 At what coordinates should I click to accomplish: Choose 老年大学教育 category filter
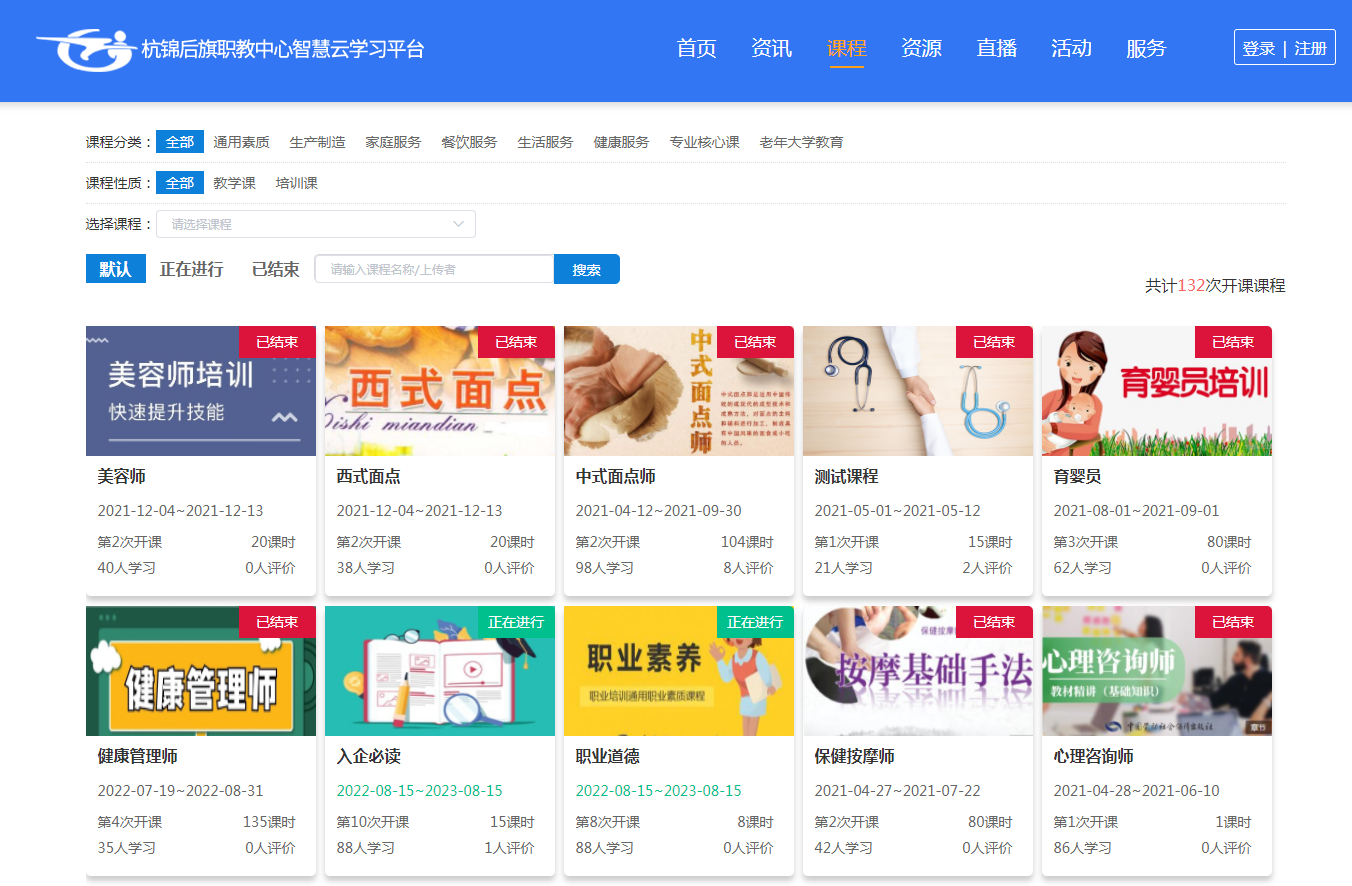point(801,142)
